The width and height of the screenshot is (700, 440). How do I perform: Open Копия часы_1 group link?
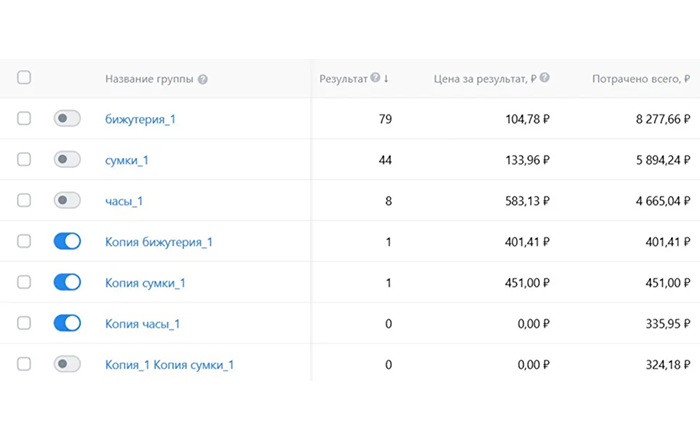click(142, 324)
